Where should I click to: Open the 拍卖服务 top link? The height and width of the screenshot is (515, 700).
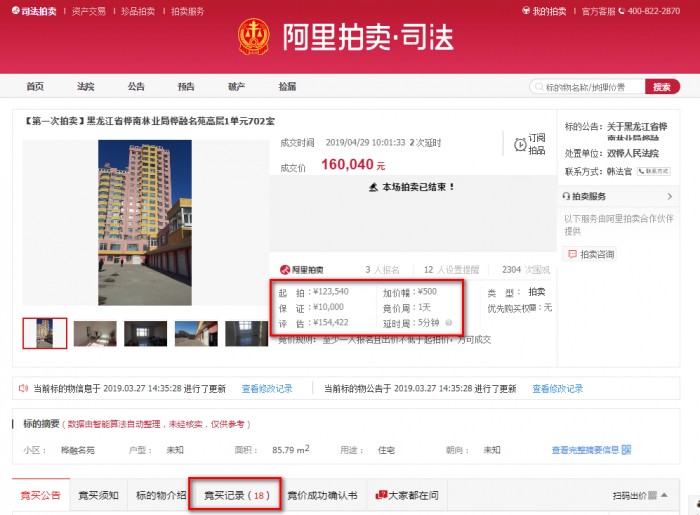[x=188, y=11]
